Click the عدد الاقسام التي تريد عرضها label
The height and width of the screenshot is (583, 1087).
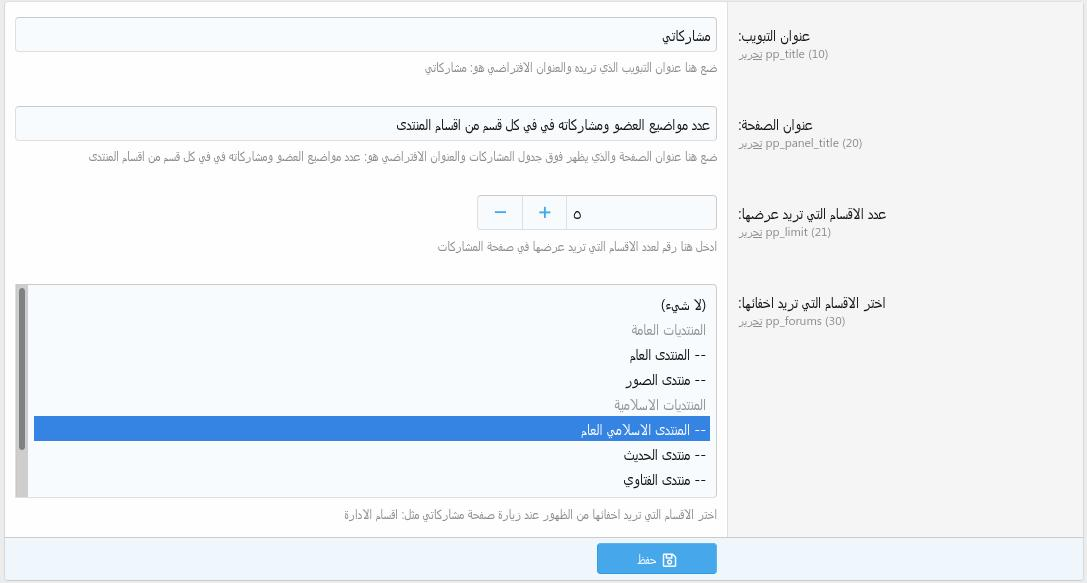tap(811, 214)
